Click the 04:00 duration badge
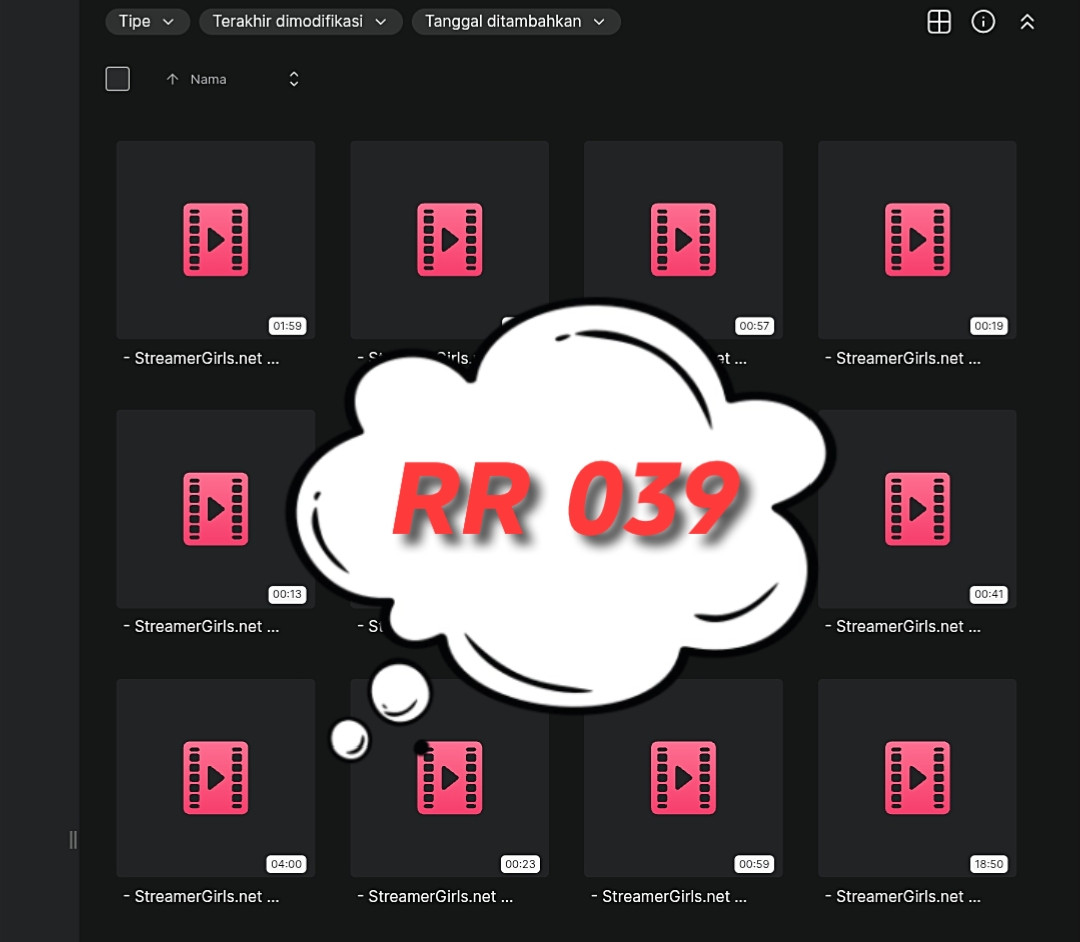Image resolution: width=1080 pixels, height=942 pixels. (287, 864)
